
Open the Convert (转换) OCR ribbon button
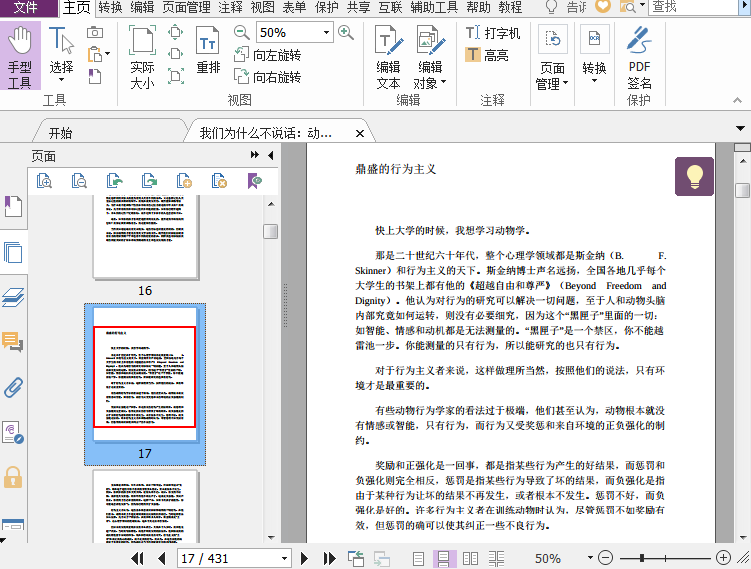[594, 55]
